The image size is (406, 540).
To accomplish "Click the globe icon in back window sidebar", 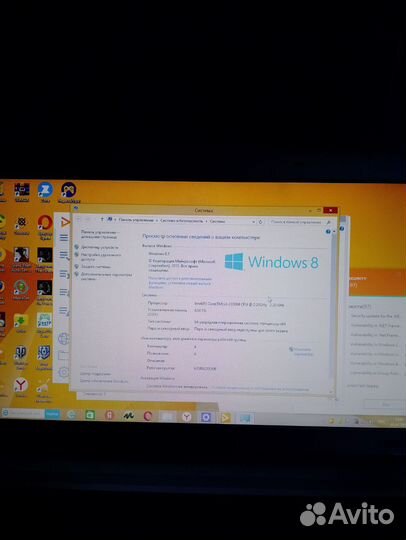I will click(64, 339).
